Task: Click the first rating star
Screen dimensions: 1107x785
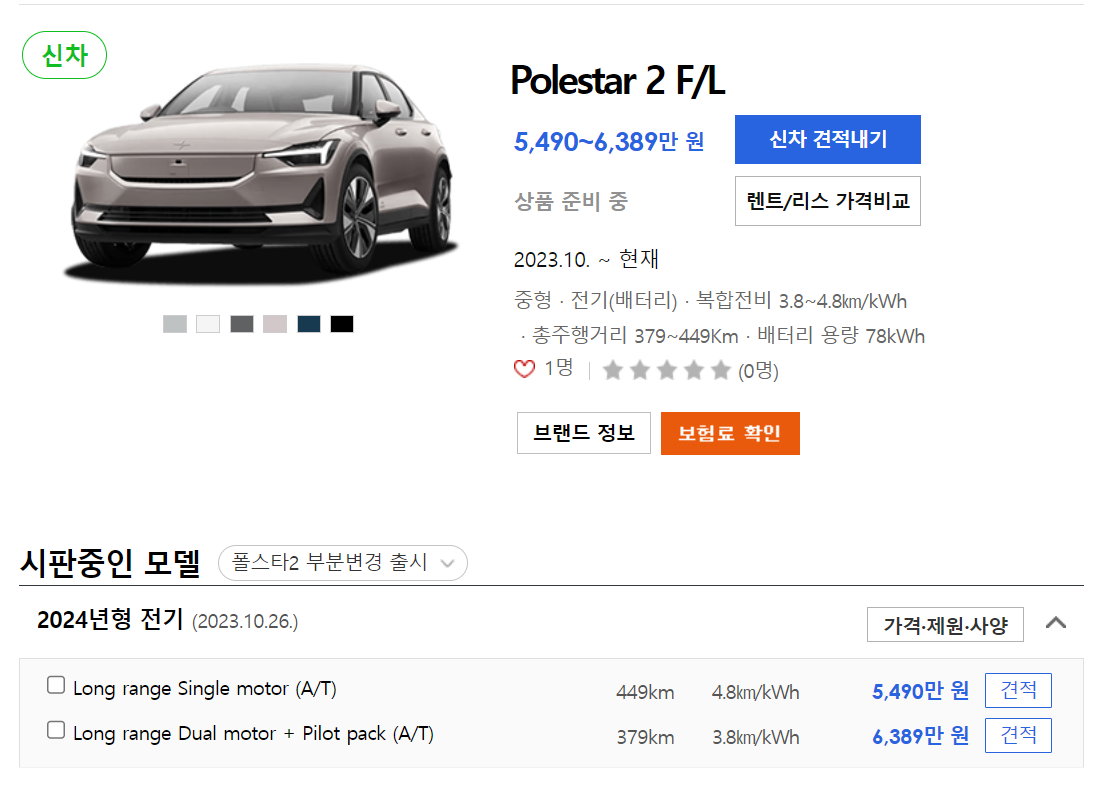Action: 613,370
